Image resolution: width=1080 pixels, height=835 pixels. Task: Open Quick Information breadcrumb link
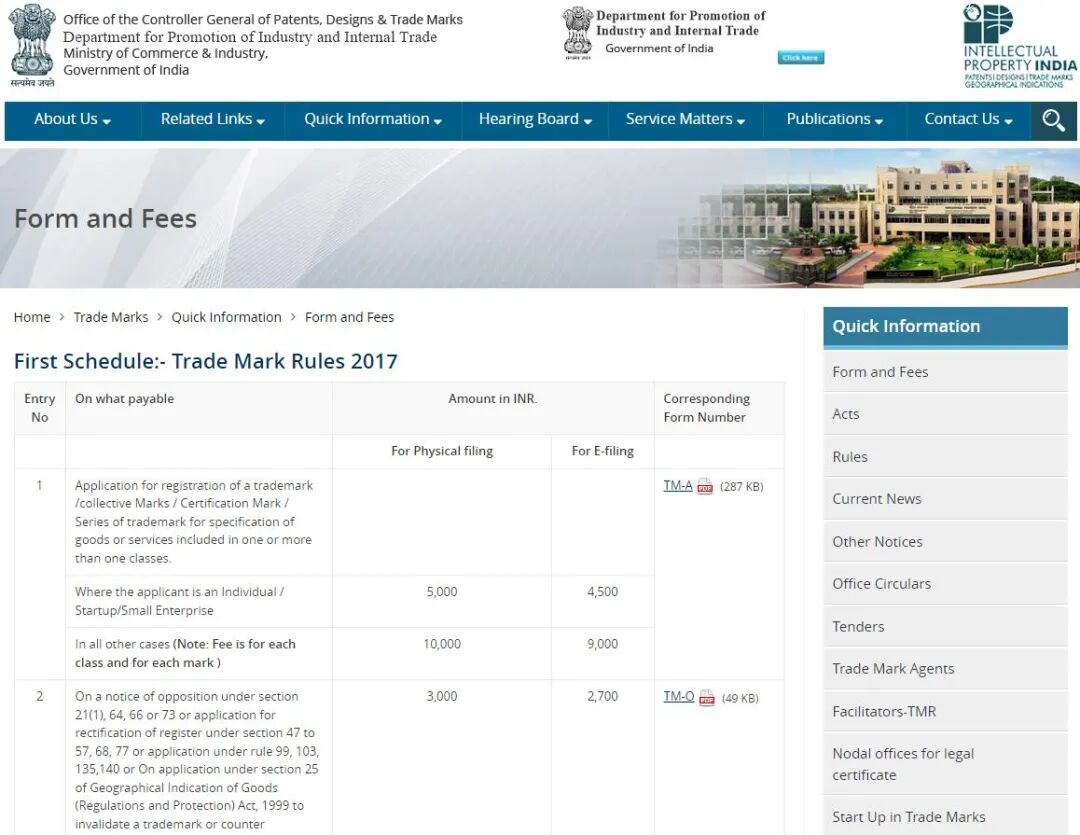pos(227,317)
